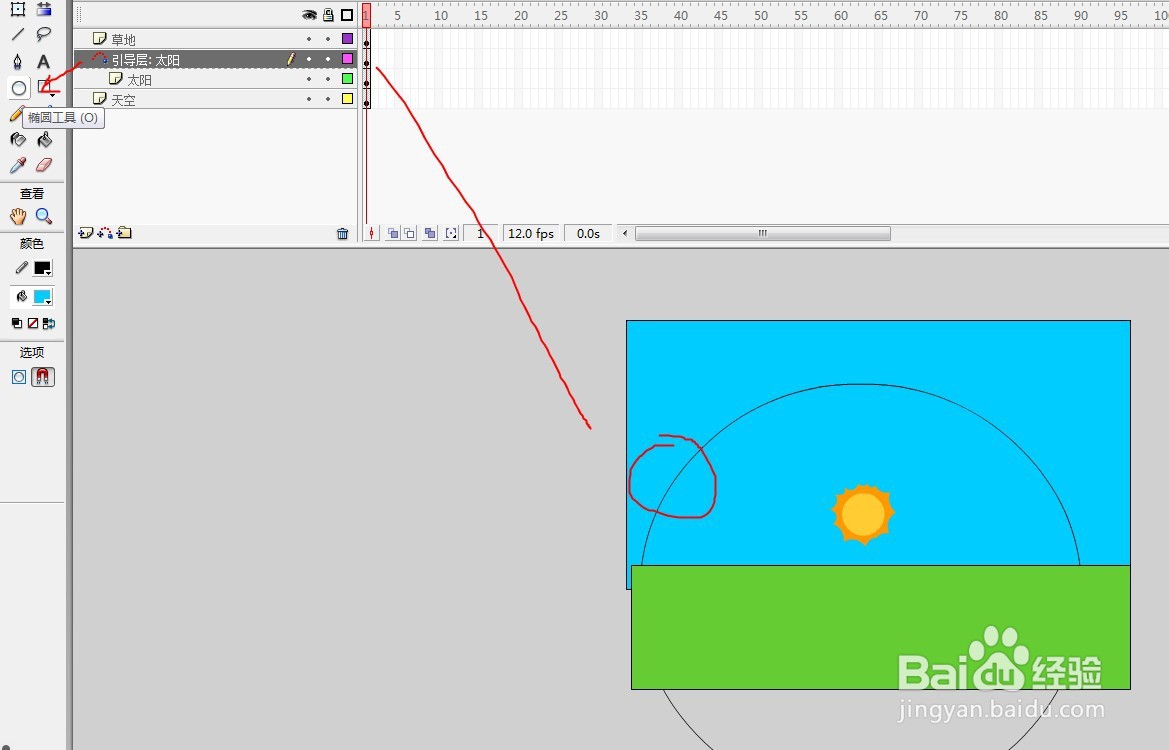This screenshot has width=1169, height=750.
Task: Open Modify Onion Markers menu
Action: [451, 233]
